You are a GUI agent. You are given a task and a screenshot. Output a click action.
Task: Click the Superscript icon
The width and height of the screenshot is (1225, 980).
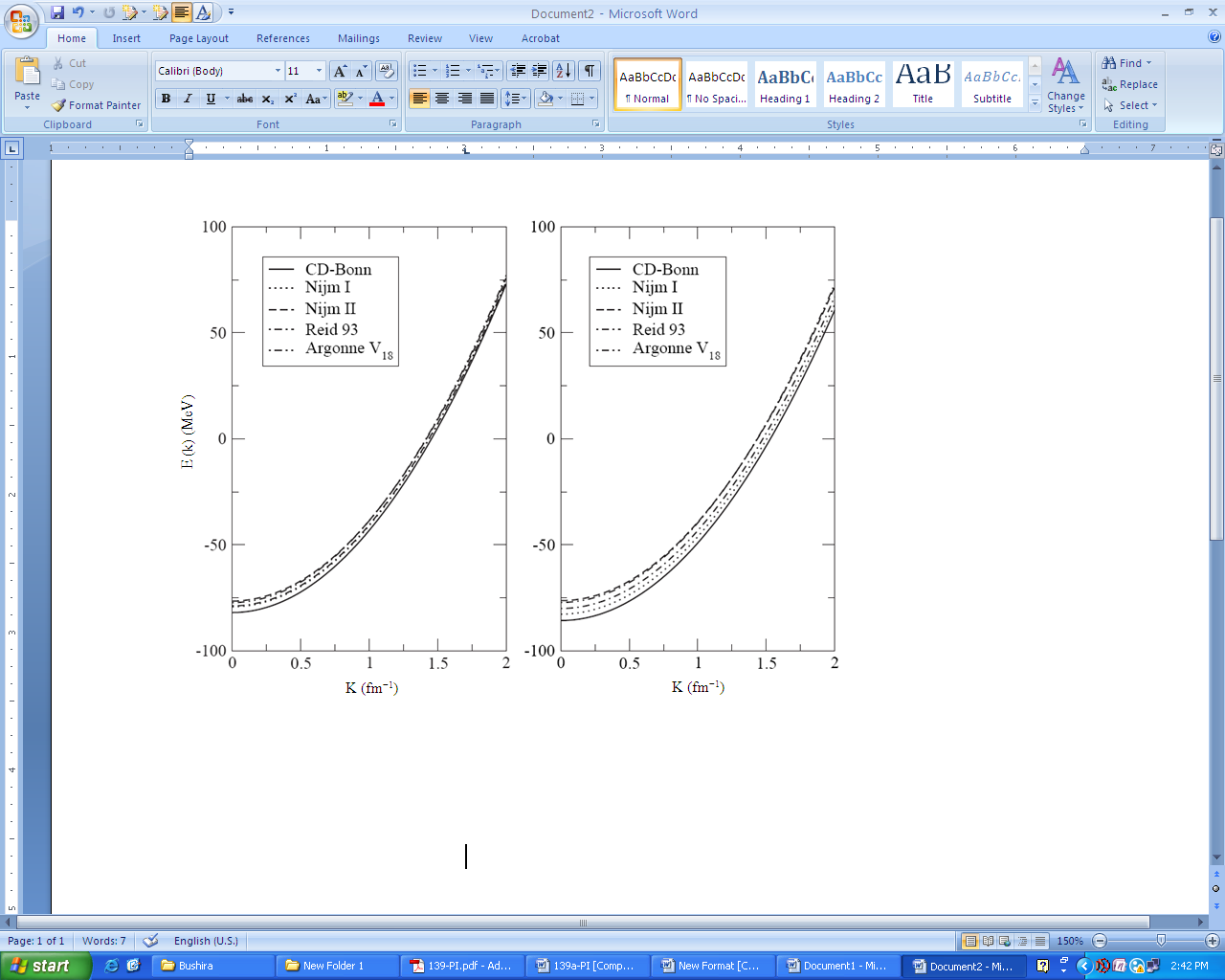[x=290, y=99]
